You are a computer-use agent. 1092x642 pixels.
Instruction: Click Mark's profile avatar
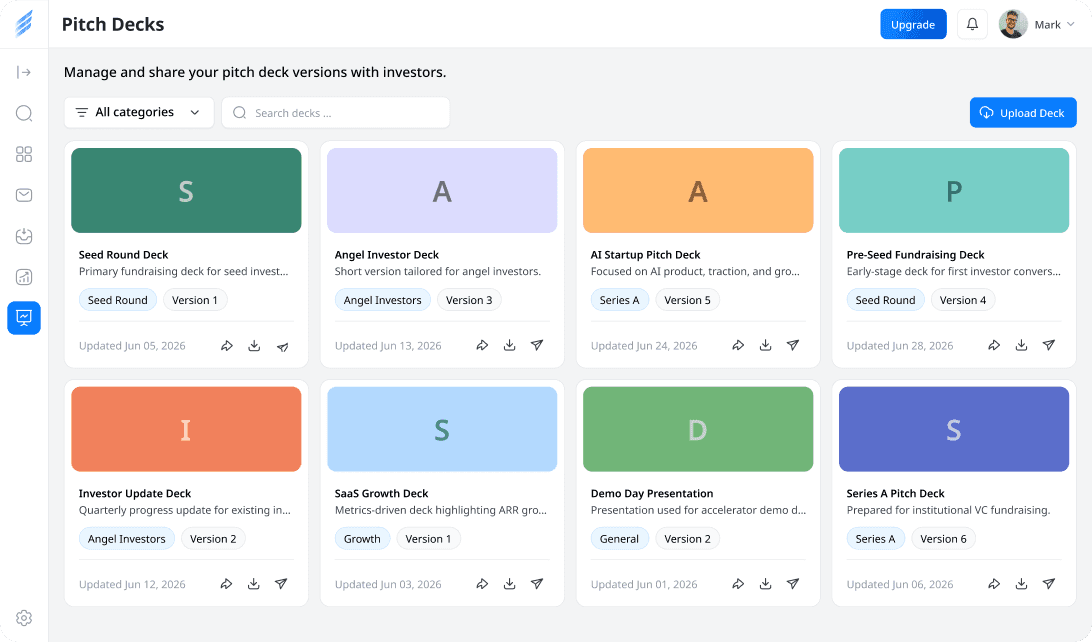coord(1013,24)
